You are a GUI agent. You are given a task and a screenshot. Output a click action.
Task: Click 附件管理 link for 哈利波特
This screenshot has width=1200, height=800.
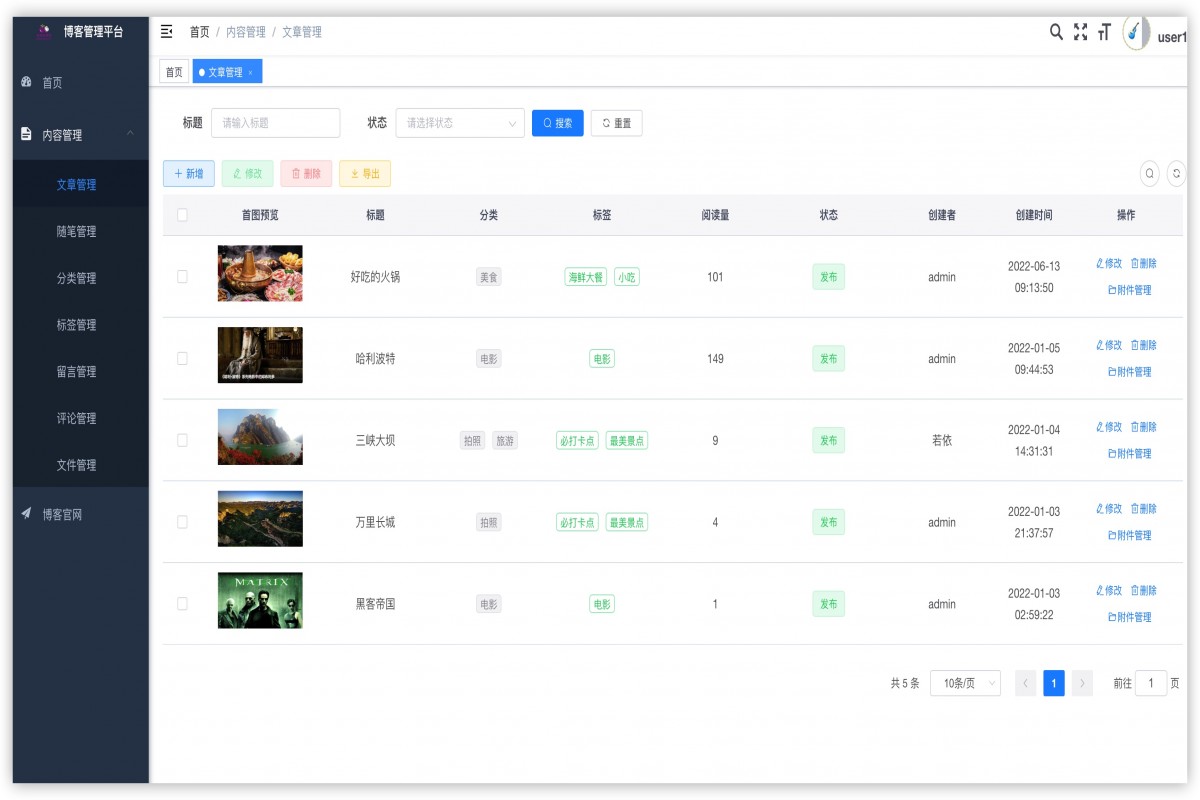click(x=1129, y=372)
